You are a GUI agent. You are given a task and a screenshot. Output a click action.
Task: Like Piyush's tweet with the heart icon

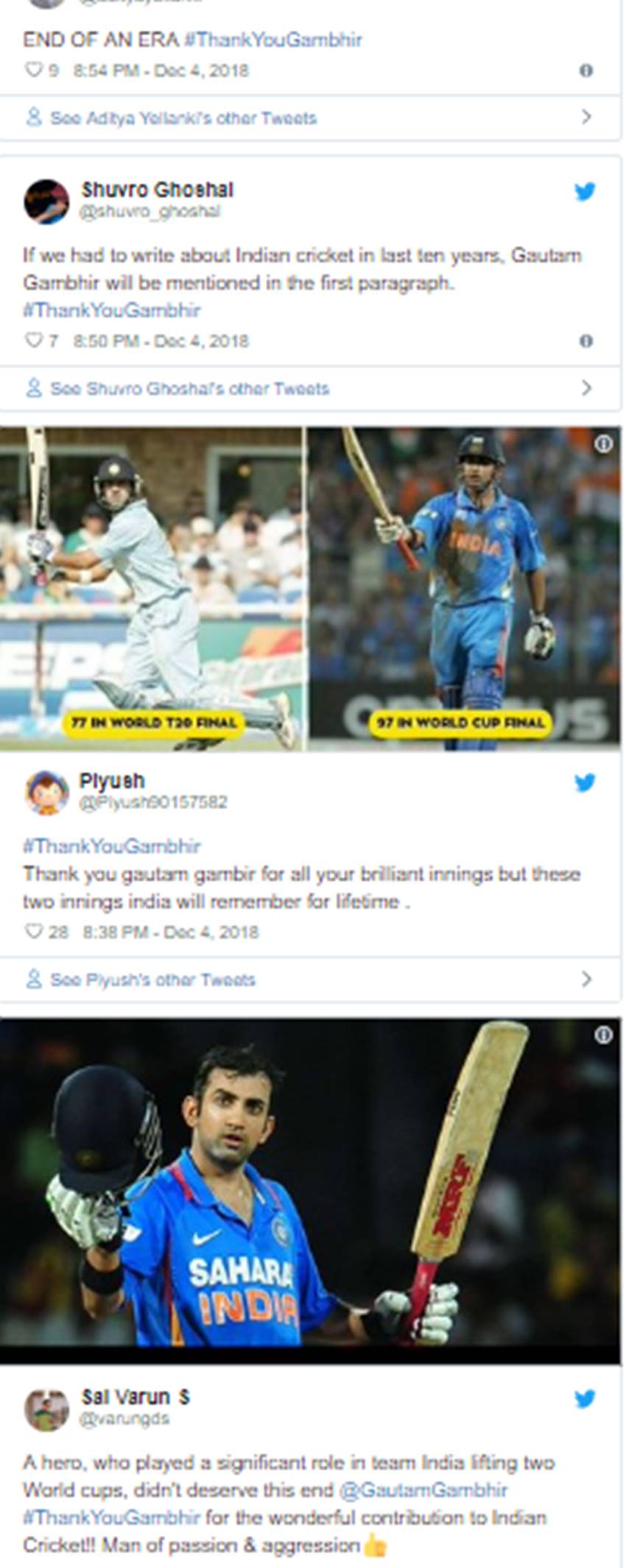pos(34,931)
